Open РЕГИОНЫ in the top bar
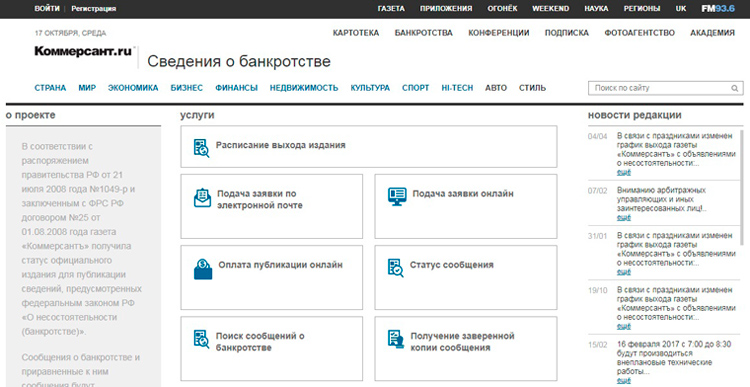Image resolution: width=750 pixels, height=387 pixels. pyautogui.click(x=642, y=9)
